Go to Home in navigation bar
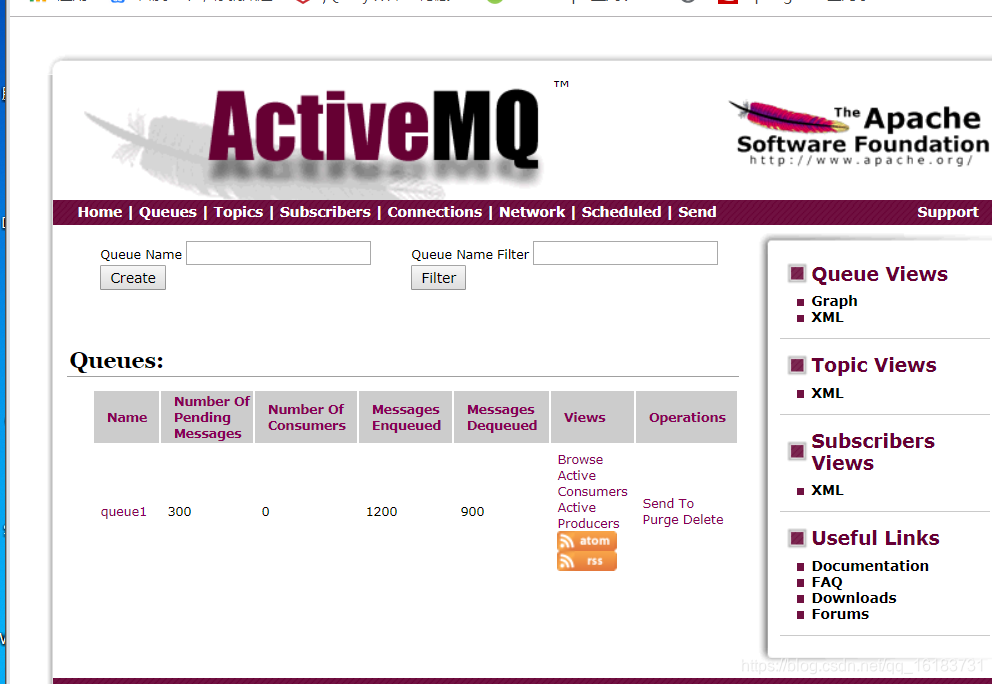Image resolution: width=992 pixels, height=684 pixels. tap(100, 212)
